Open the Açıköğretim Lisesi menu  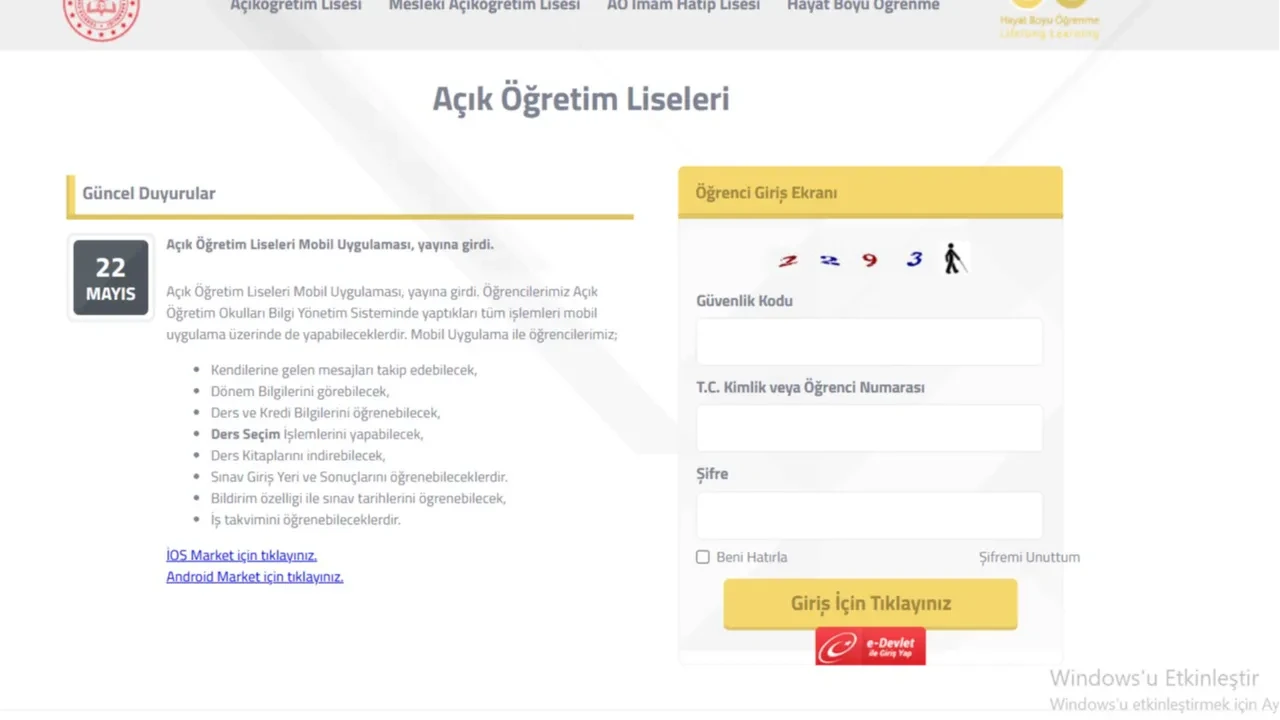[296, 6]
